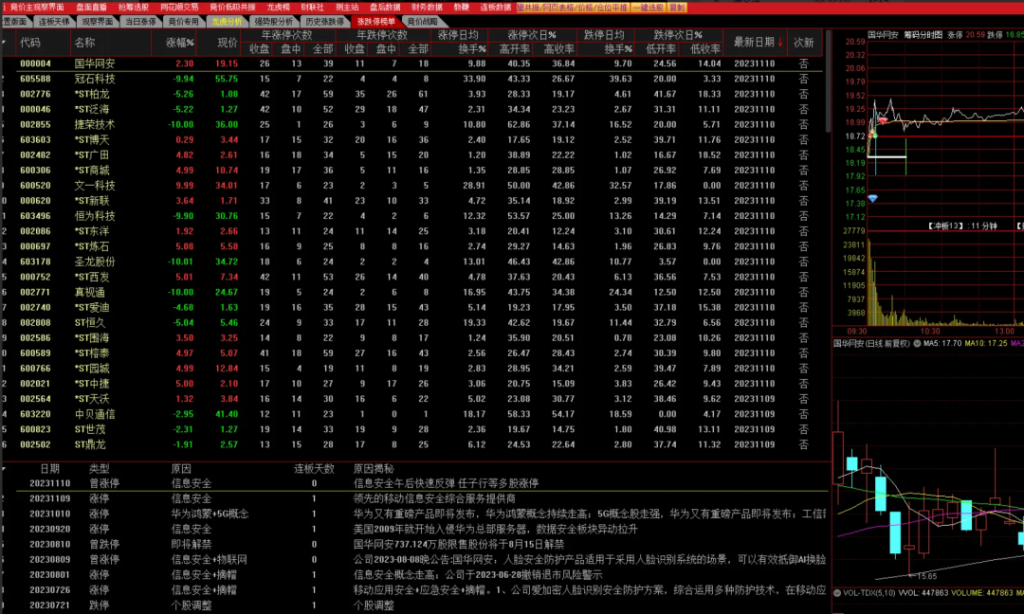Click stock code 600520 文一科技
Screen dimensions: 1024x614
click(x=35, y=186)
